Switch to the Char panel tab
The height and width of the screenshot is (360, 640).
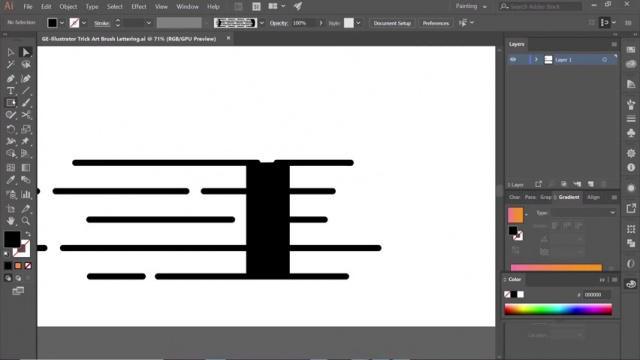click(x=514, y=197)
